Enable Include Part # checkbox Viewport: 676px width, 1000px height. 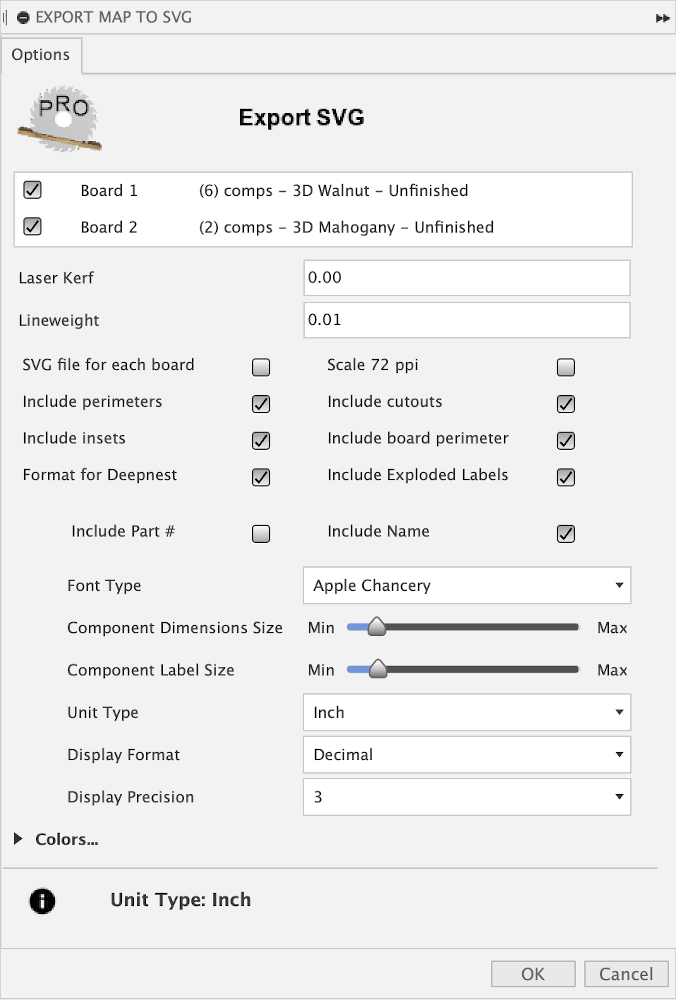click(261, 533)
